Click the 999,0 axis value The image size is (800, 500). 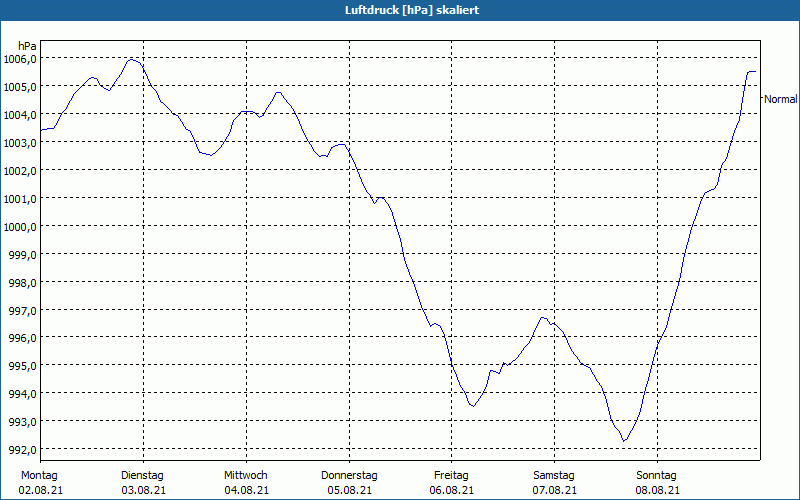23,255
